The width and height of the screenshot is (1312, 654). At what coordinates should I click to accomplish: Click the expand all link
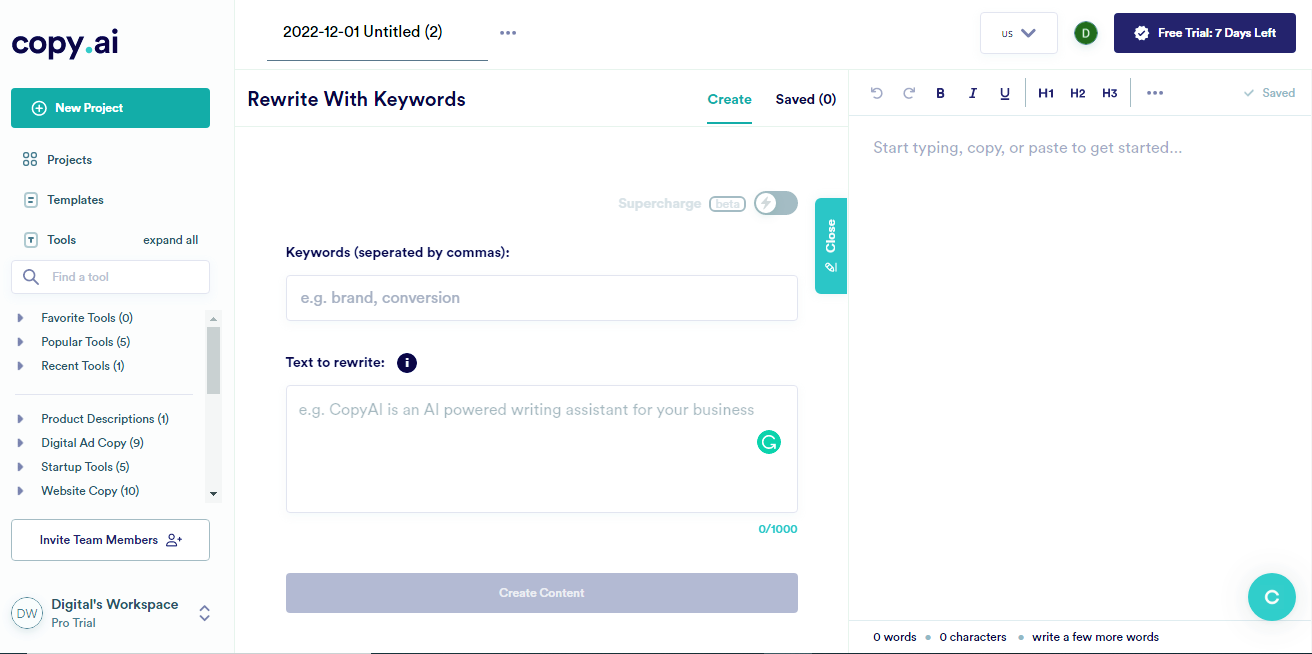click(x=171, y=240)
